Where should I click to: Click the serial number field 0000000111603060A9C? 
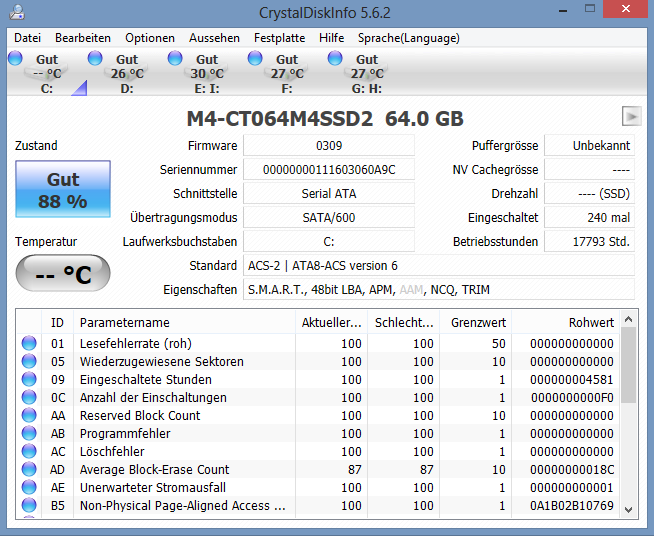329,170
